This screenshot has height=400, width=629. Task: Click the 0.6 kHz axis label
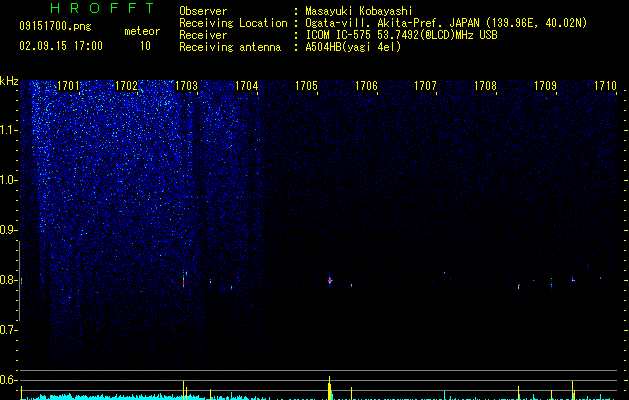pyautogui.click(x=8, y=380)
